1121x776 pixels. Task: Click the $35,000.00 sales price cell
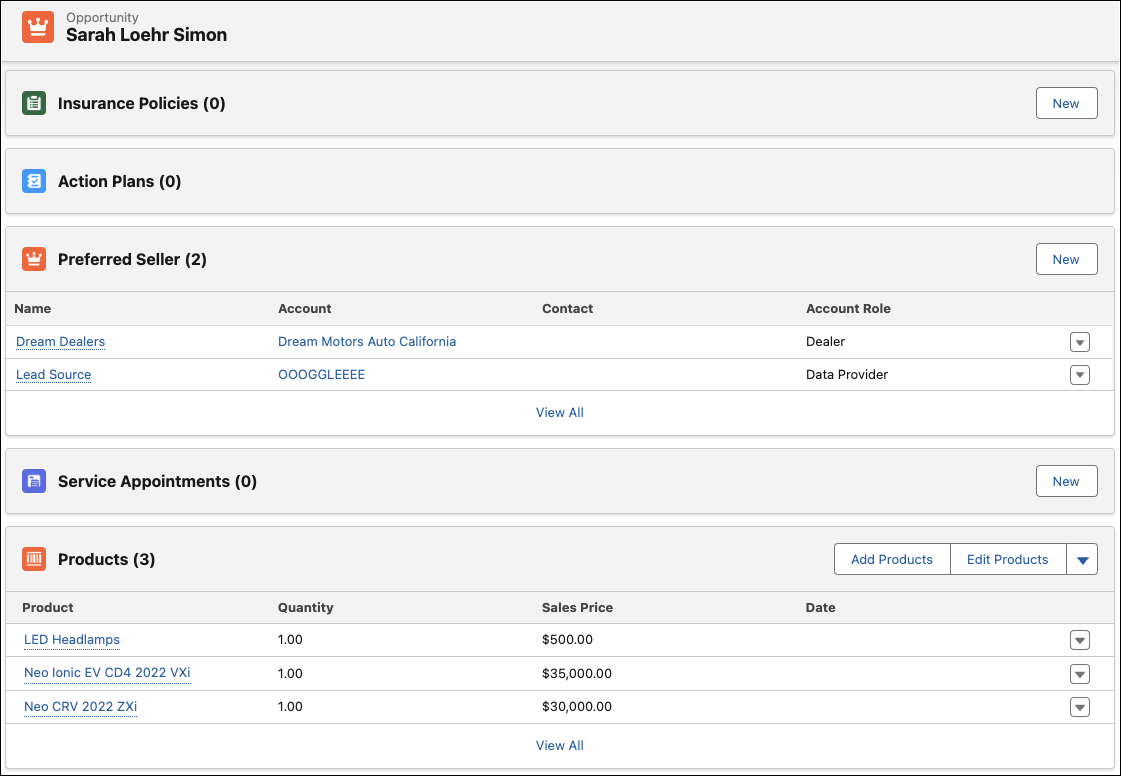(576, 674)
